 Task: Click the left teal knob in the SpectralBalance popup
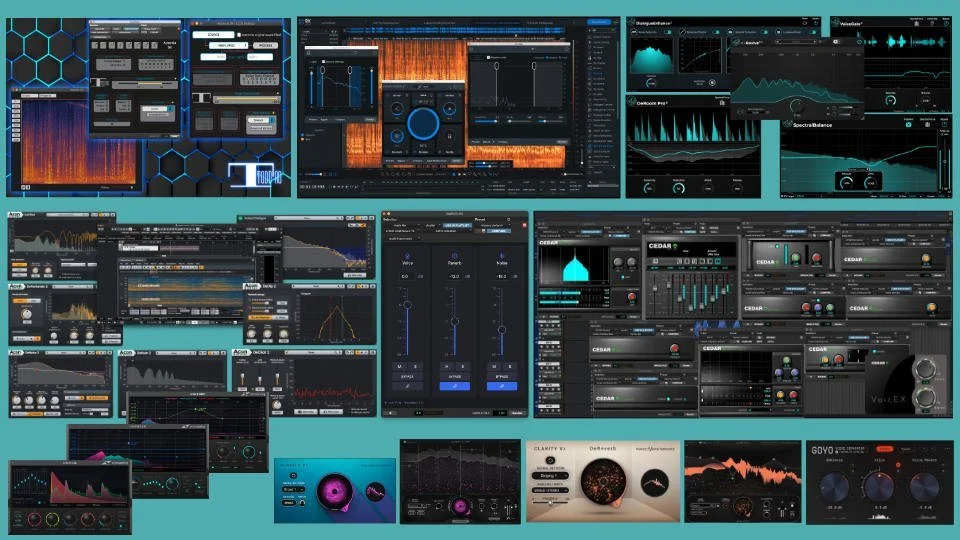coord(846,182)
